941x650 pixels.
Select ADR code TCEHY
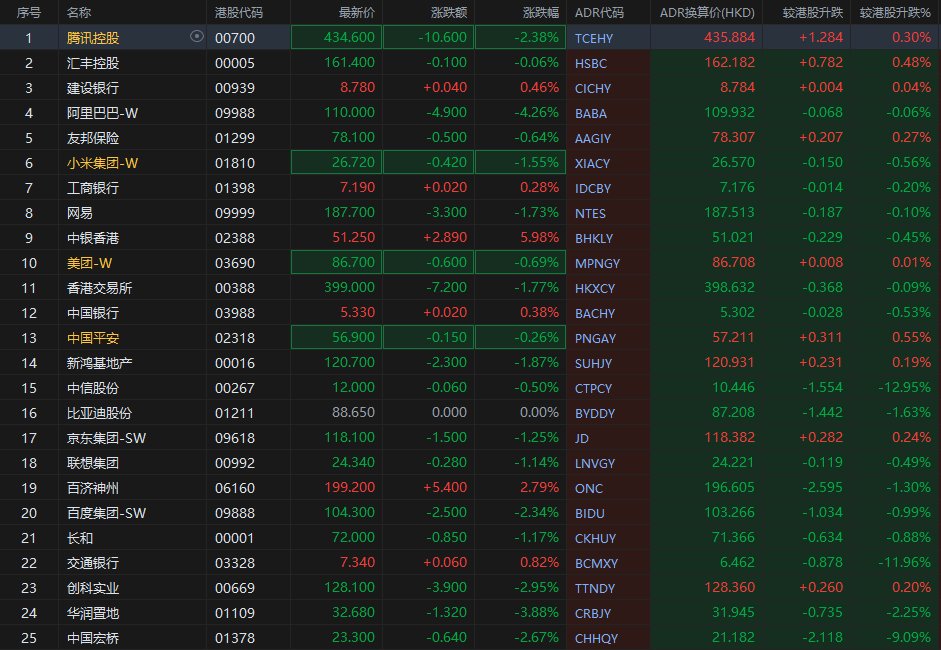pos(594,38)
